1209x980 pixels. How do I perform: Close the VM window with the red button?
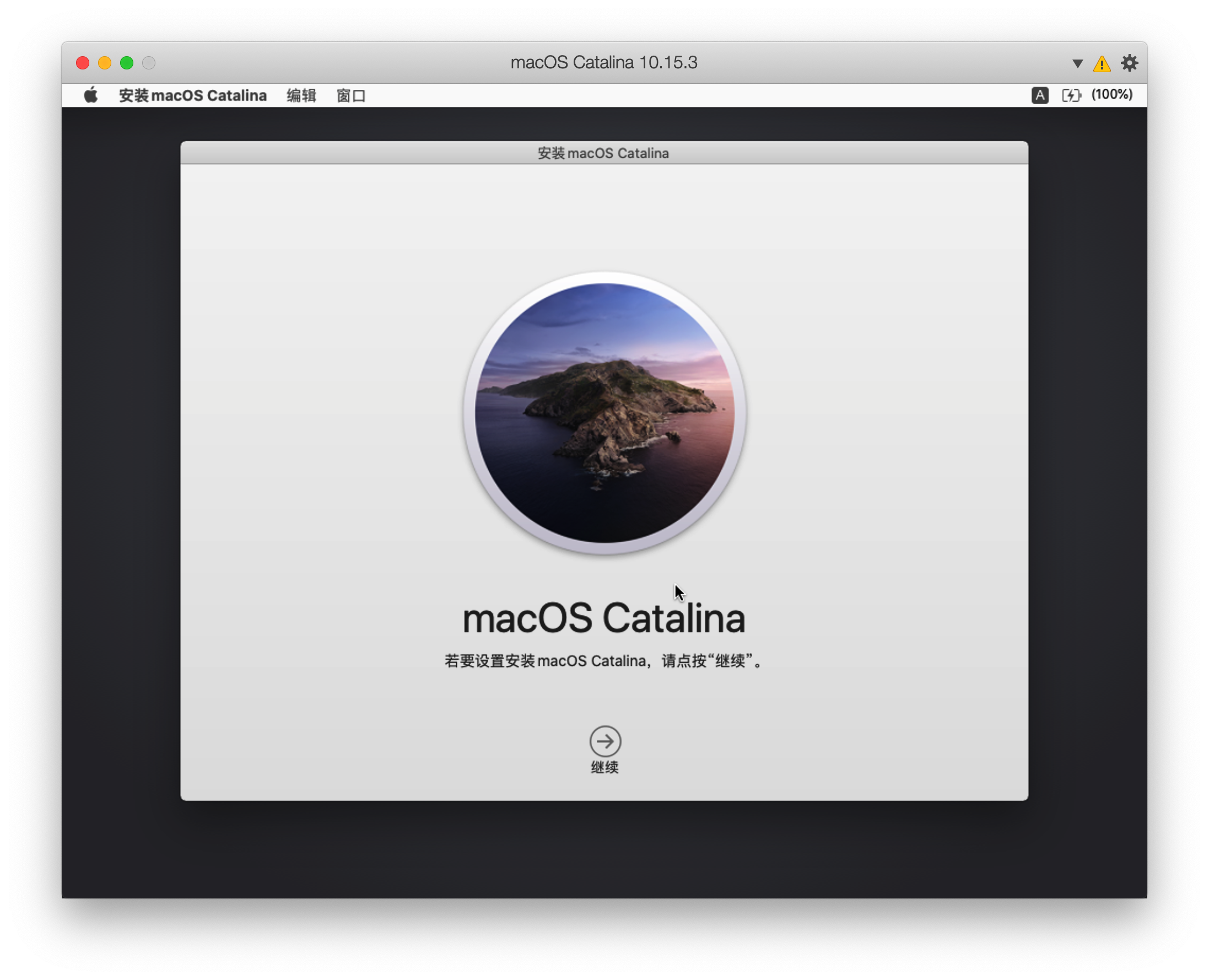pyautogui.click(x=83, y=63)
